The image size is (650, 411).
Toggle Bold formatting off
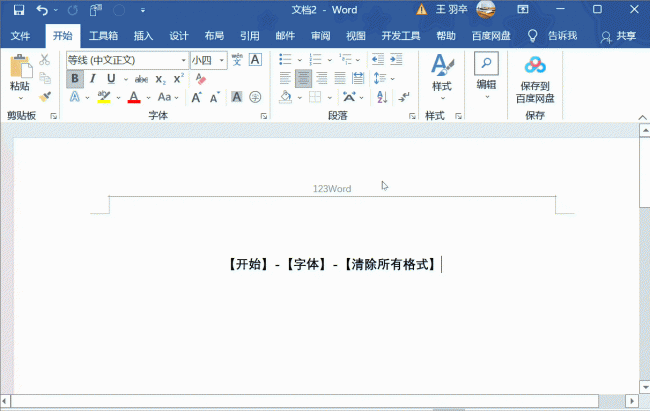tap(75, 78)
